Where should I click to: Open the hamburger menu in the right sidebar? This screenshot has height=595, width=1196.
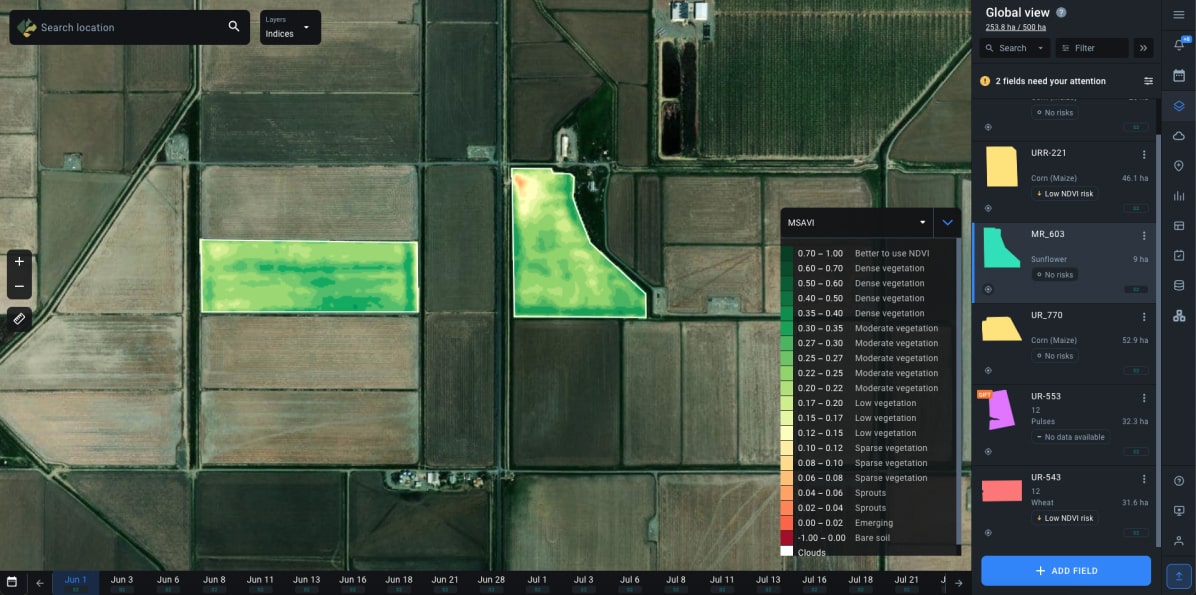pos(1178,14)
